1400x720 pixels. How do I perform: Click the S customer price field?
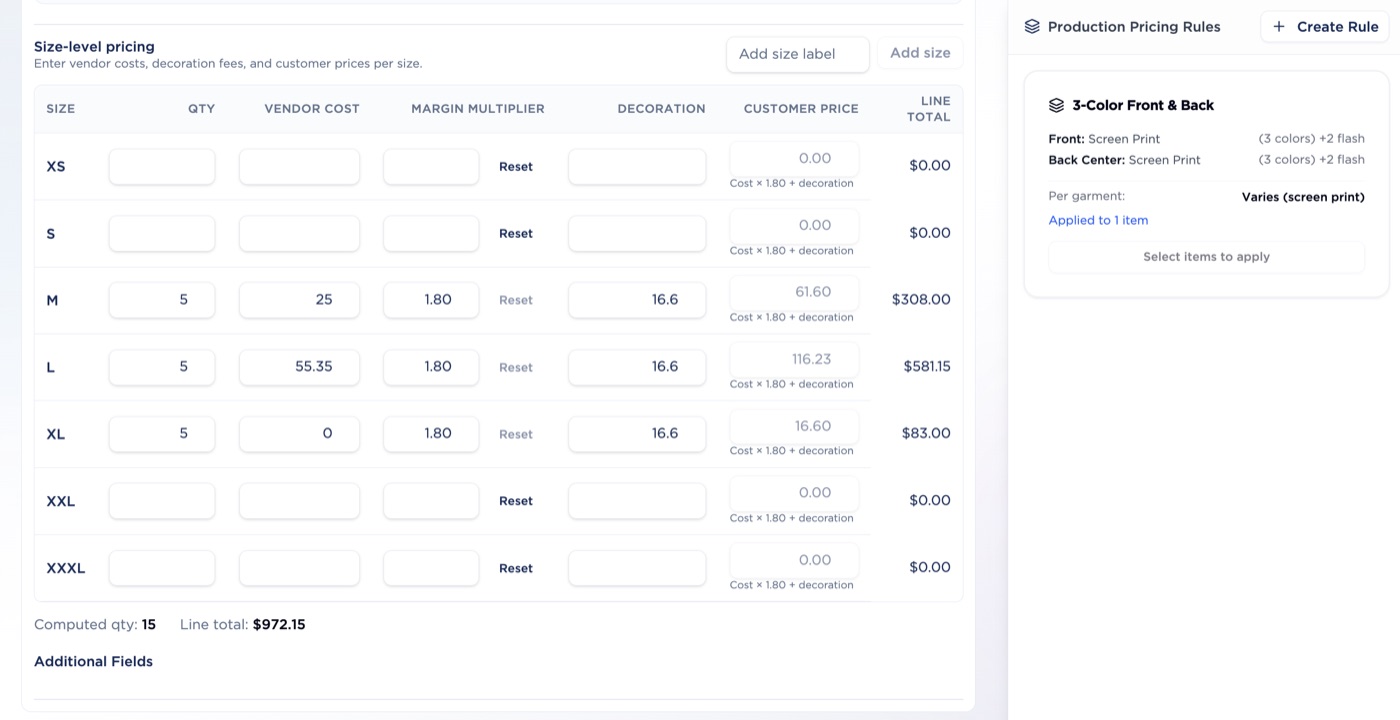click(x=794, y=225)
